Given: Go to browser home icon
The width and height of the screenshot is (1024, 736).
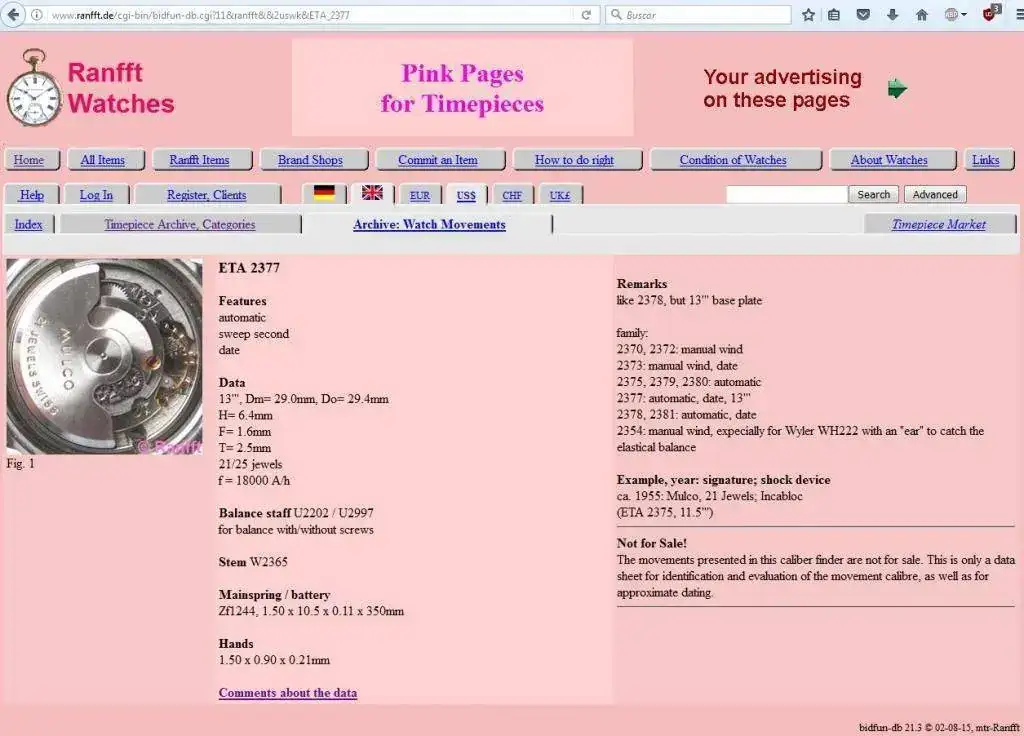Looking at the screenshot, I should (921, 14).
